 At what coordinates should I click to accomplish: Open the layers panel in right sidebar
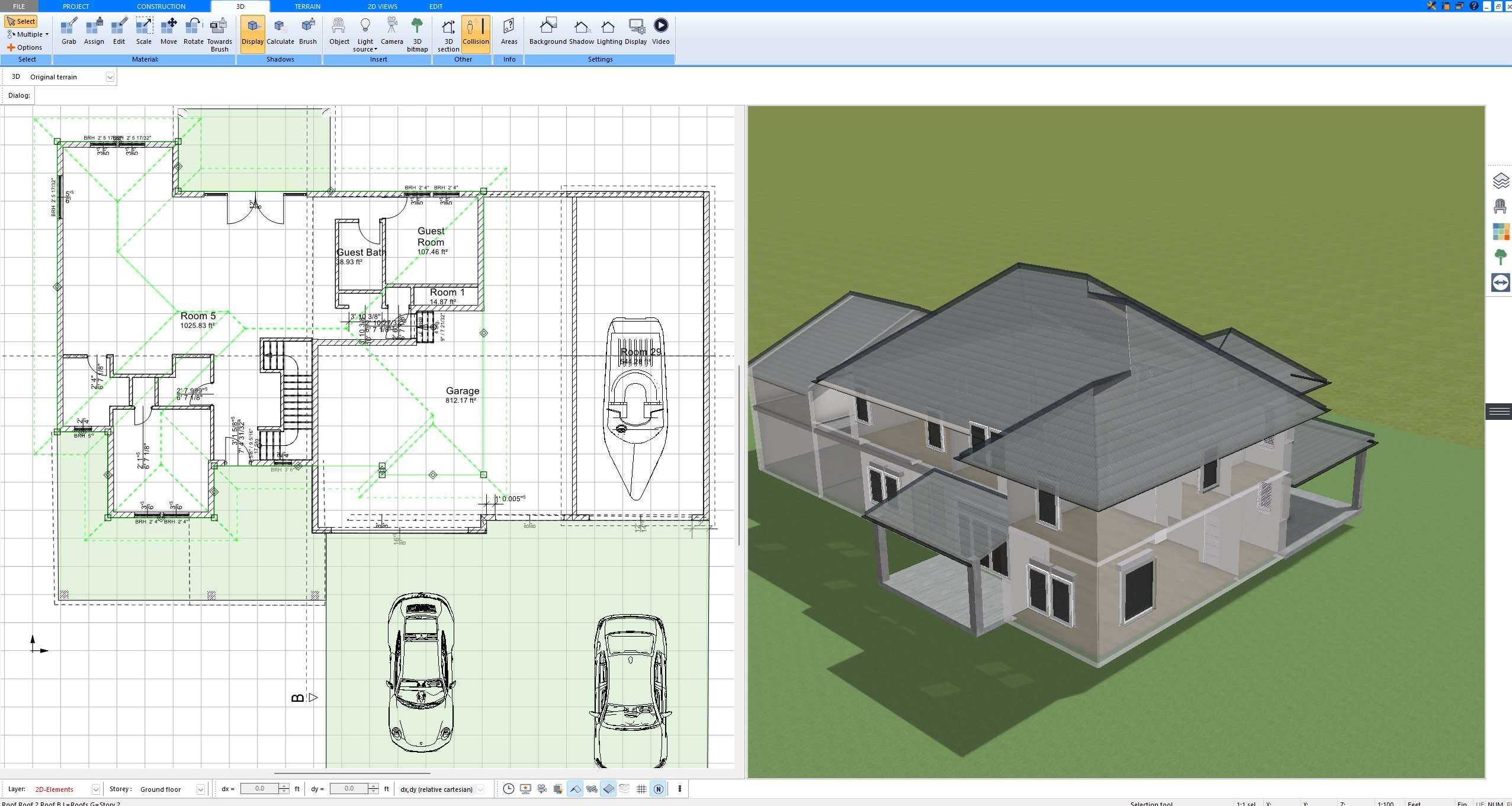(x=1501, y=181)
